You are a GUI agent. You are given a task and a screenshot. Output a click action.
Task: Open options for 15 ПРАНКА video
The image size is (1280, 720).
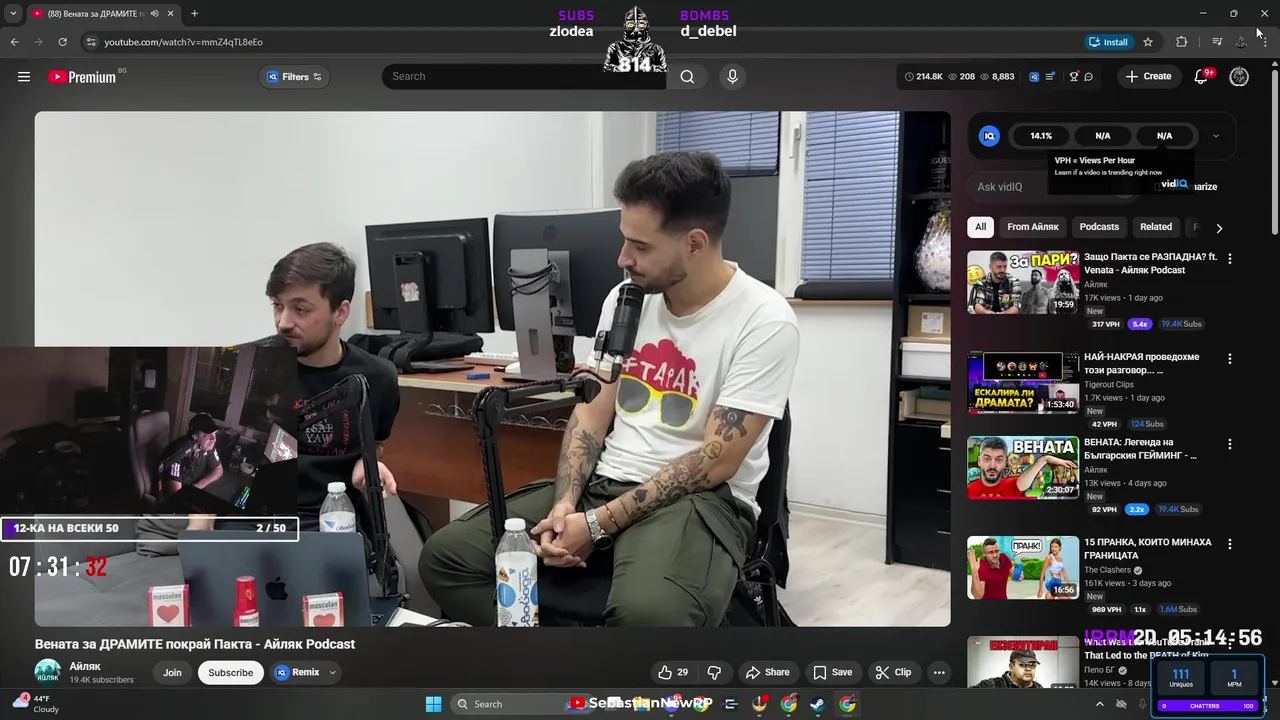coord(1230,544)
